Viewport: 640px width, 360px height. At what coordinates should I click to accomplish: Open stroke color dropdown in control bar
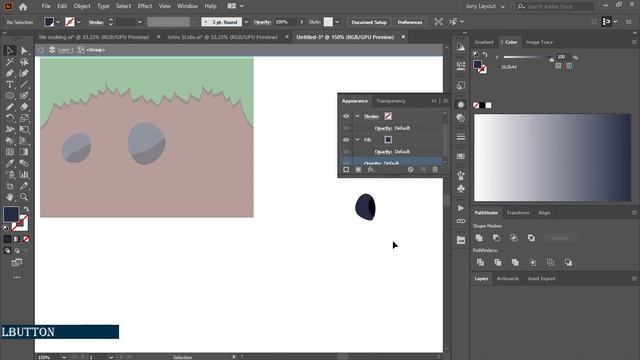click(x=78, y=22)
